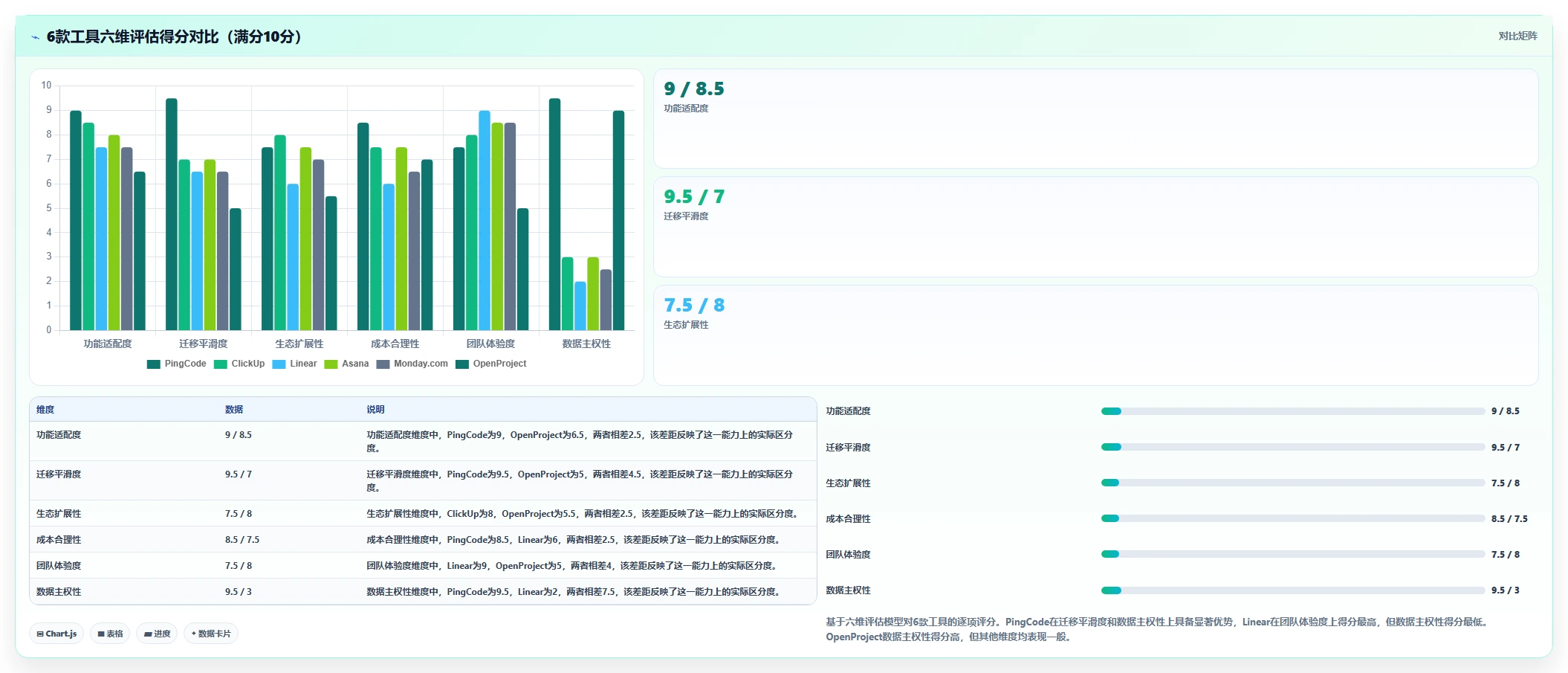Click the 9.5 / 7 value in the table
This screenshot has height=673, width=1568.
tap(239, 474)
